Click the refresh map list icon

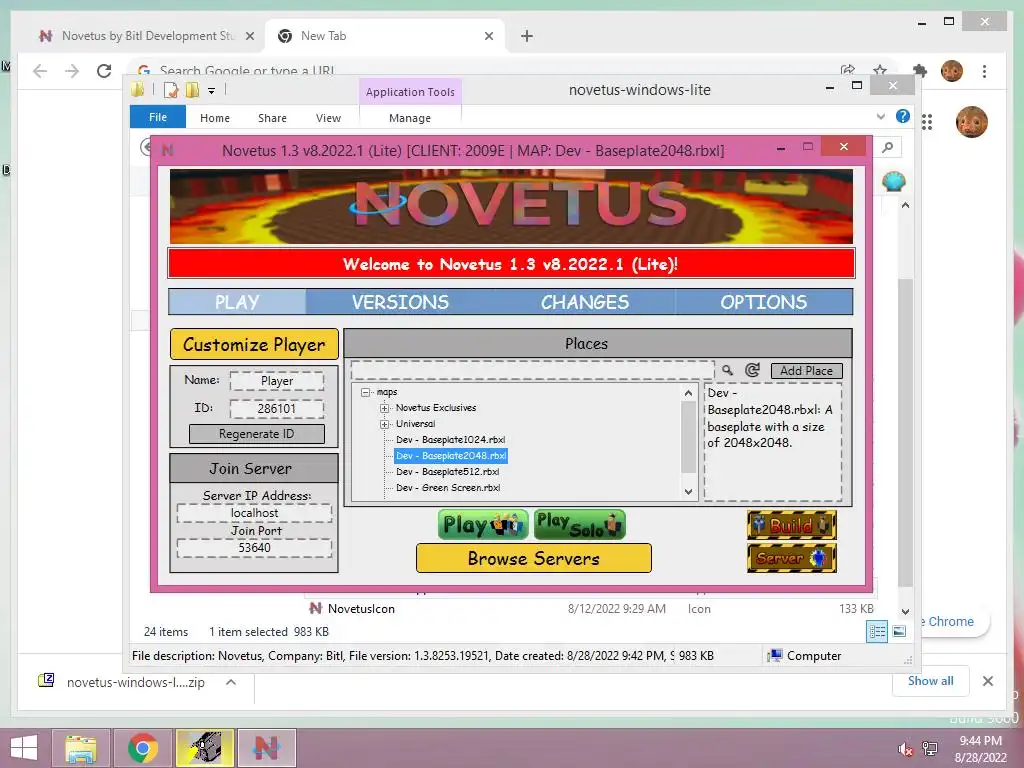[752, 370]
